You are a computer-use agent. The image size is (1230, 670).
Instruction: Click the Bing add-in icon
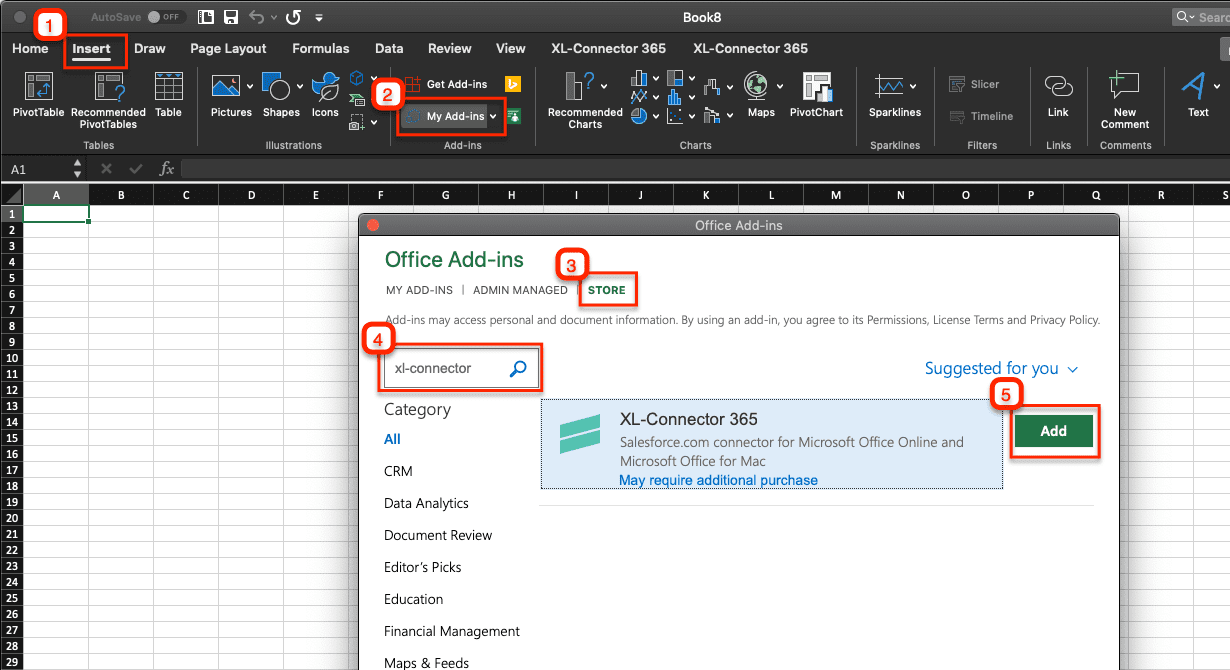tap(513, 84)
